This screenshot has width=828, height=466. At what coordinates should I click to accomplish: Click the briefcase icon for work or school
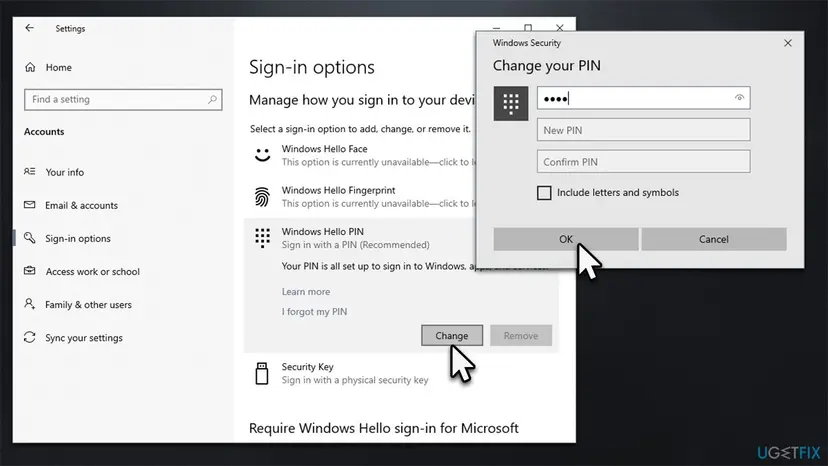(30, 271)
